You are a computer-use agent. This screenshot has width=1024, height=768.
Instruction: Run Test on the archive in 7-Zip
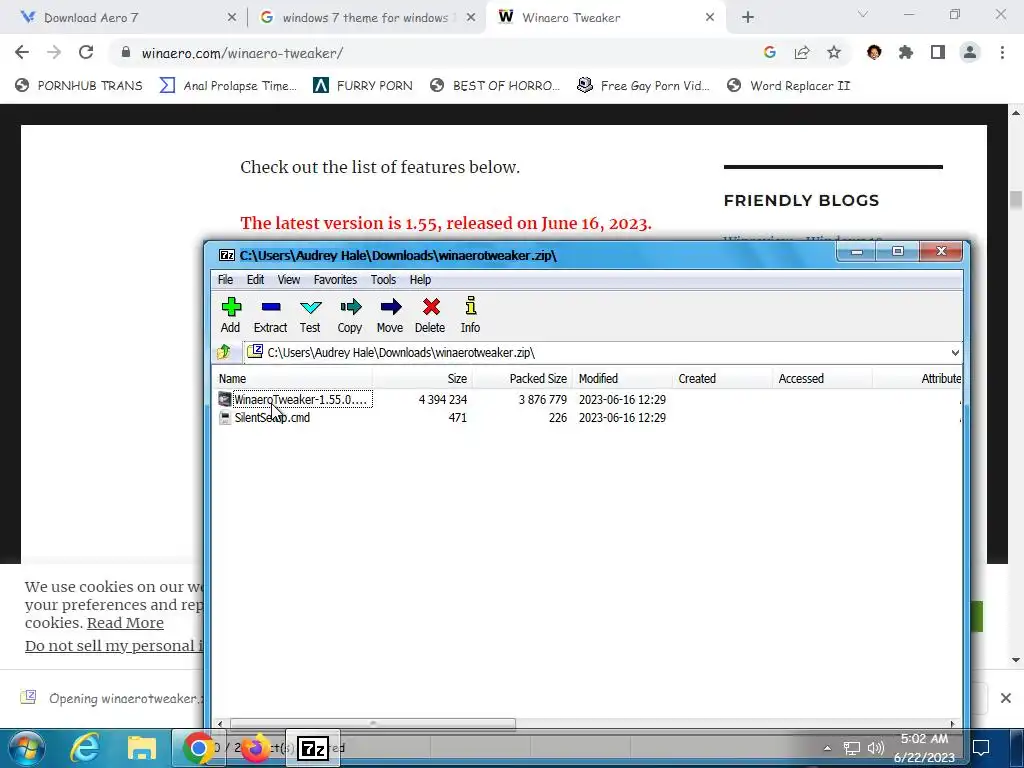pyautogui.click(x=310, y=315)
